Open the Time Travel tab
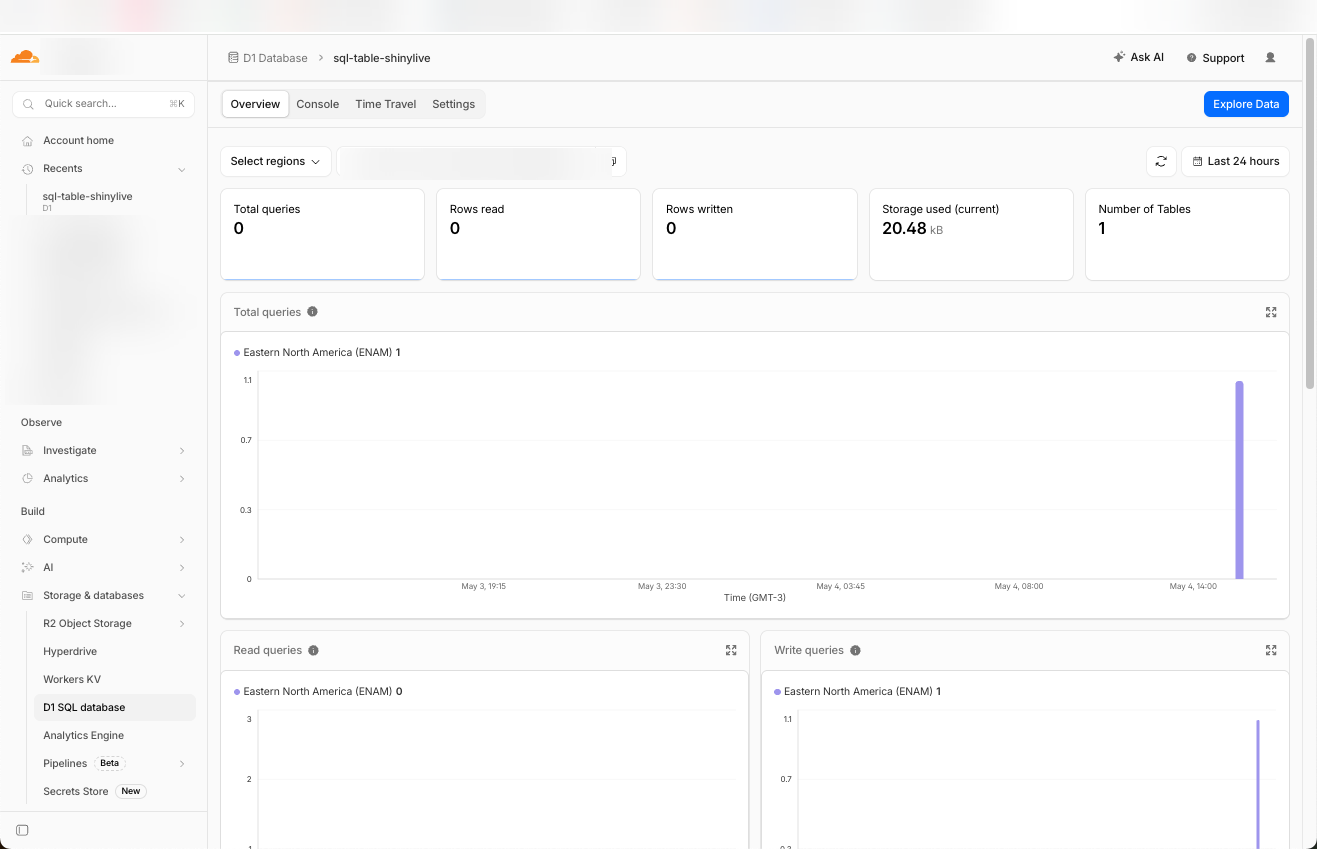The image size is (1317, 849). point(385,104)
